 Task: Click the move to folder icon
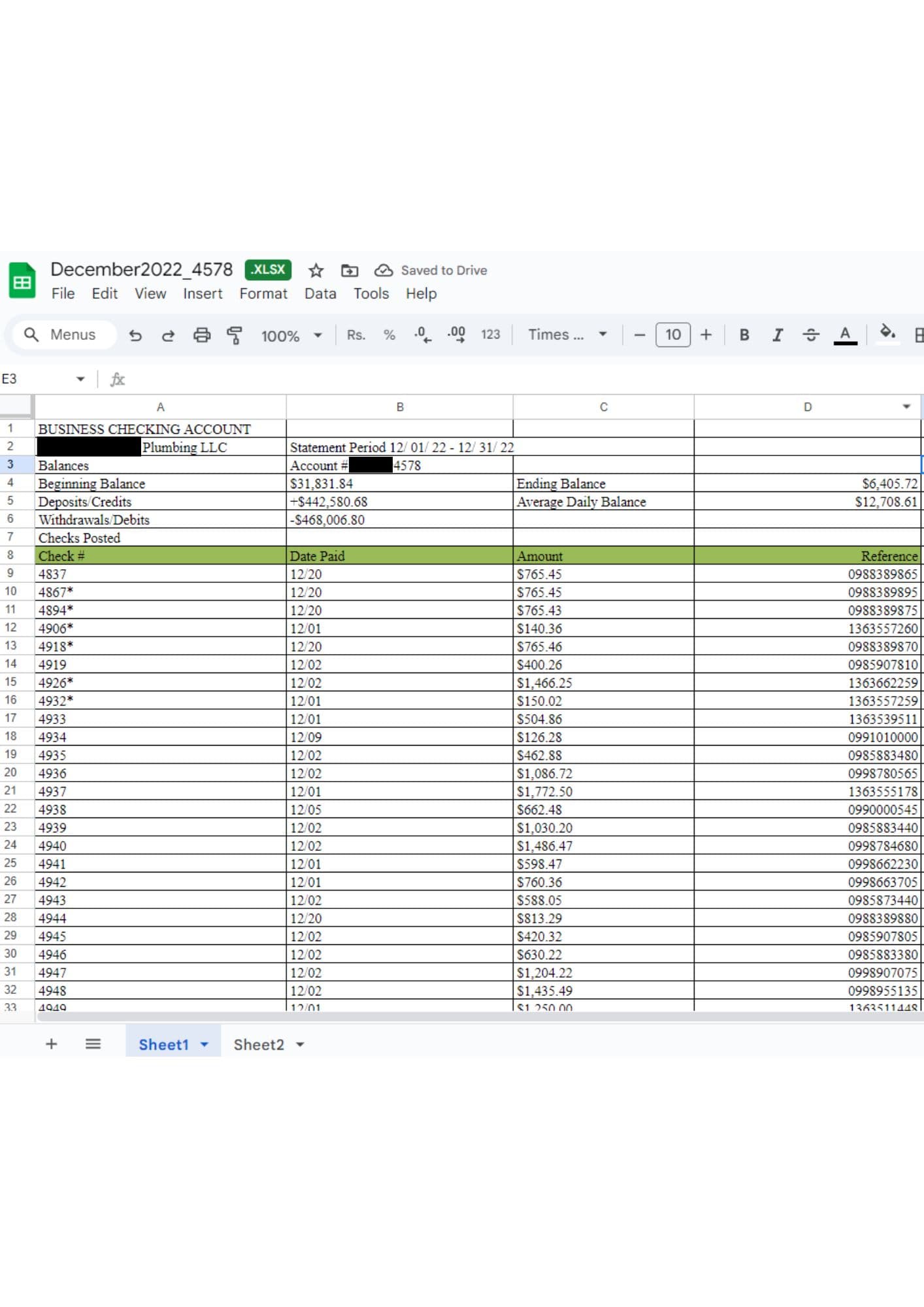click(350, 271)
